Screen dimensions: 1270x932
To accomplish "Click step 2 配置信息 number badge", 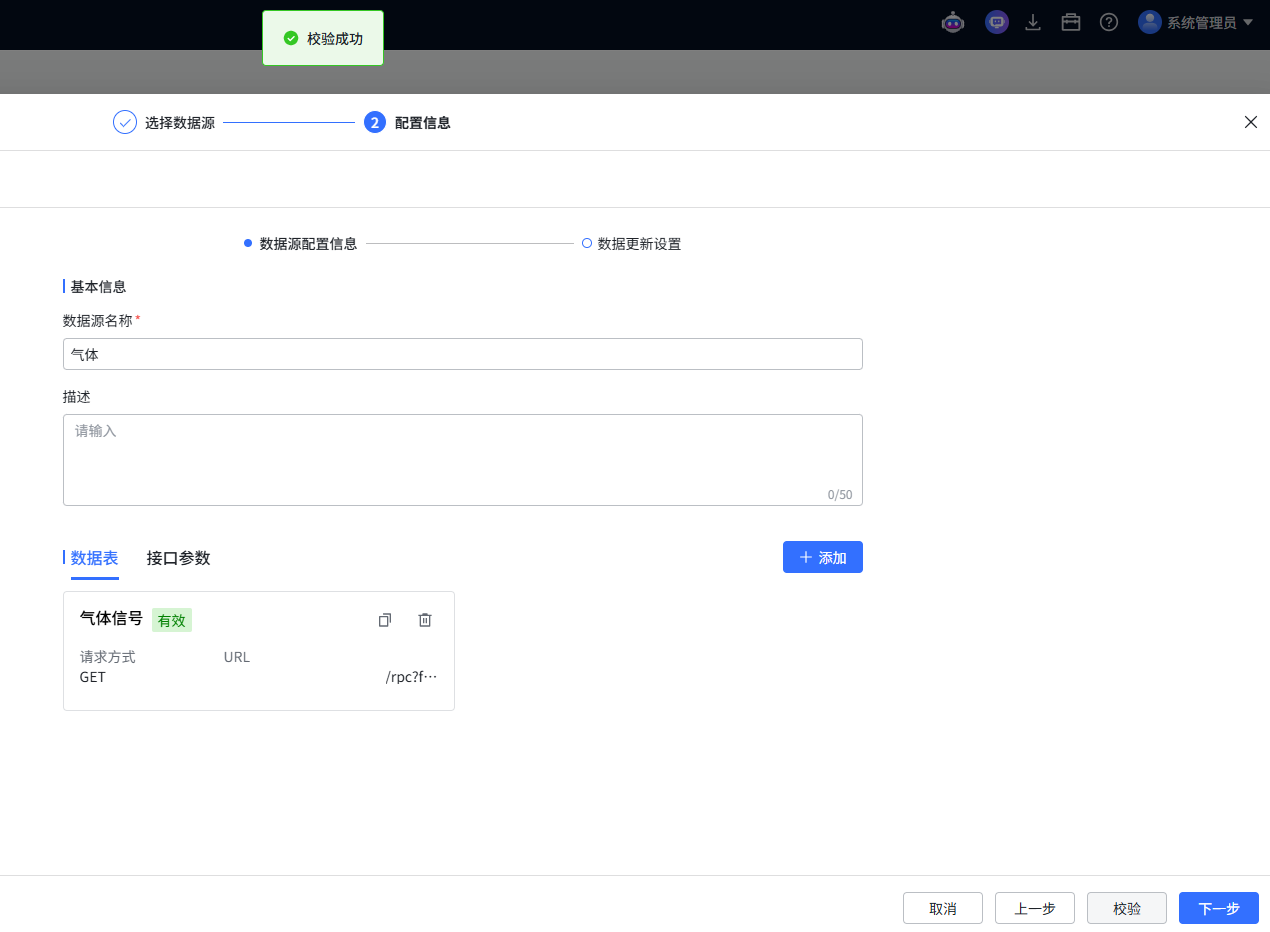I will pyautogui.click(x=375, y=123).
